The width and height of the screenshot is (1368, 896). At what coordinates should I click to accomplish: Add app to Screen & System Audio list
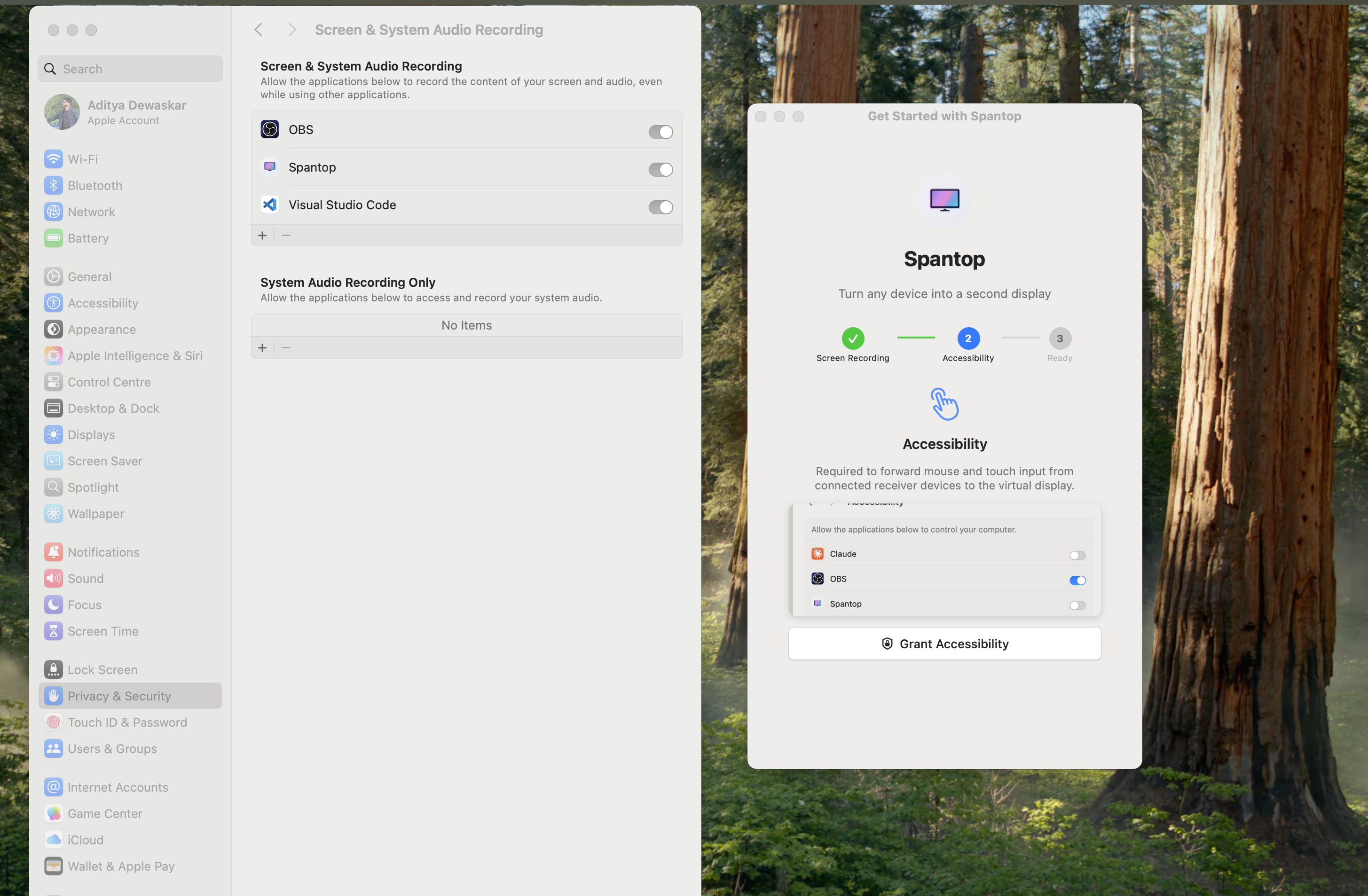click(x=263, y=236)
